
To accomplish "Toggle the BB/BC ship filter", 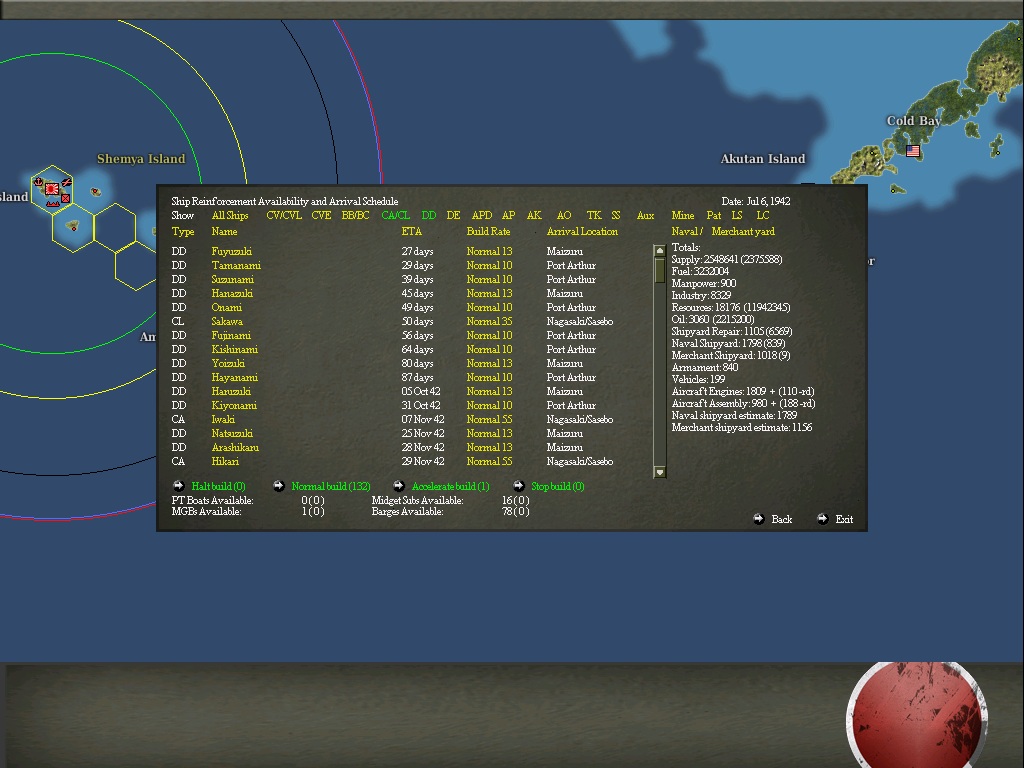I will point(355,215).
